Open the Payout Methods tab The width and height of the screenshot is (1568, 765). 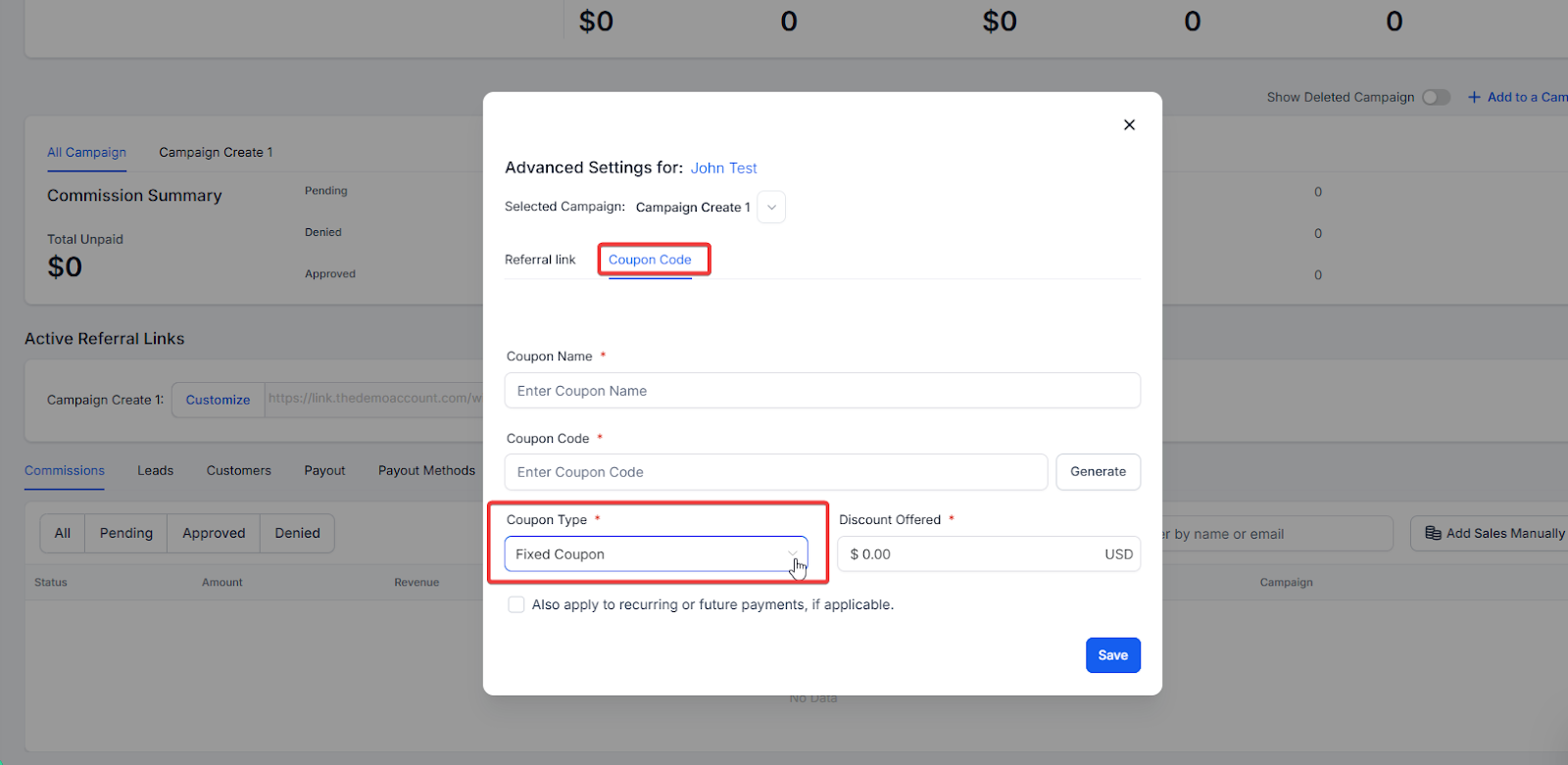pyautogui.click(x=426, y=470)
